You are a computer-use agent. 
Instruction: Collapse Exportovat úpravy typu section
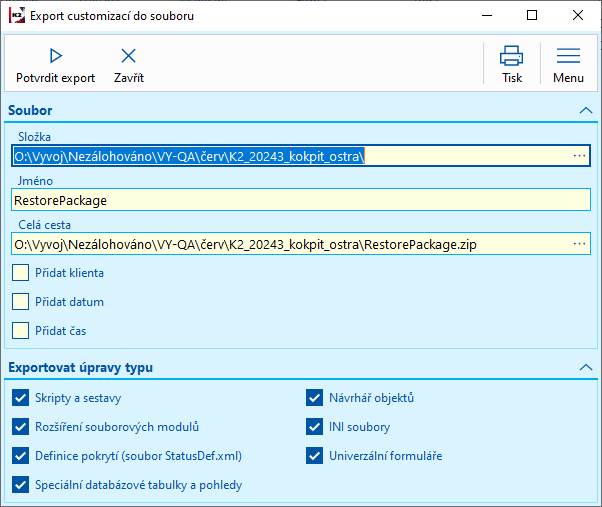[585, 368]
